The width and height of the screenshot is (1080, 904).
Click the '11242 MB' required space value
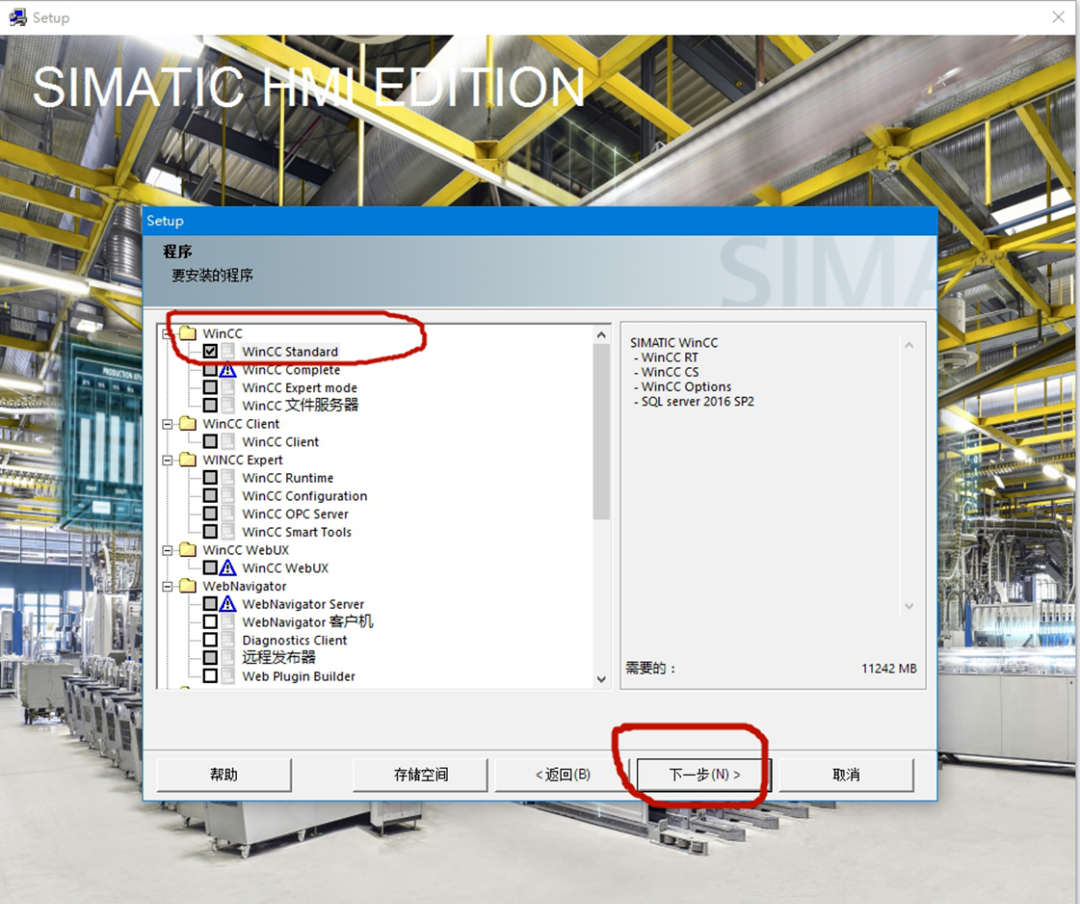pyautogui.click(x=889, y=668)
